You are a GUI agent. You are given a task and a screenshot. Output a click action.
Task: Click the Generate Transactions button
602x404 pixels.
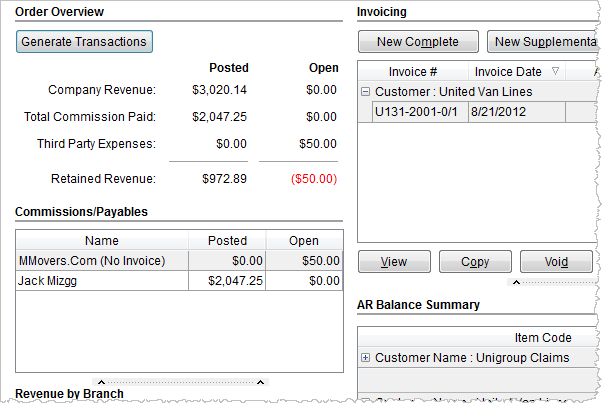(x=84, y=41)
